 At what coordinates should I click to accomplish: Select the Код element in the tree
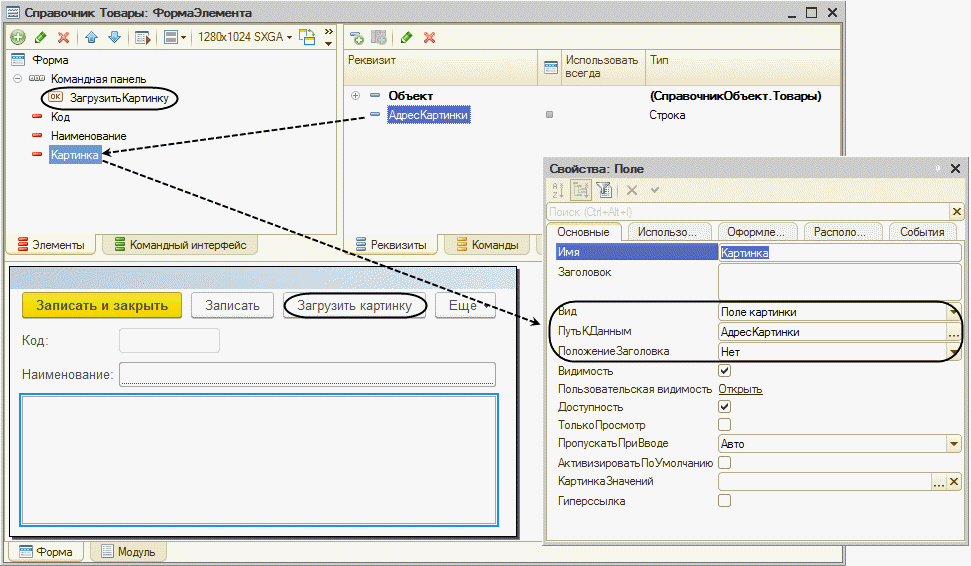pyautogui.click(x=60, y=117)
